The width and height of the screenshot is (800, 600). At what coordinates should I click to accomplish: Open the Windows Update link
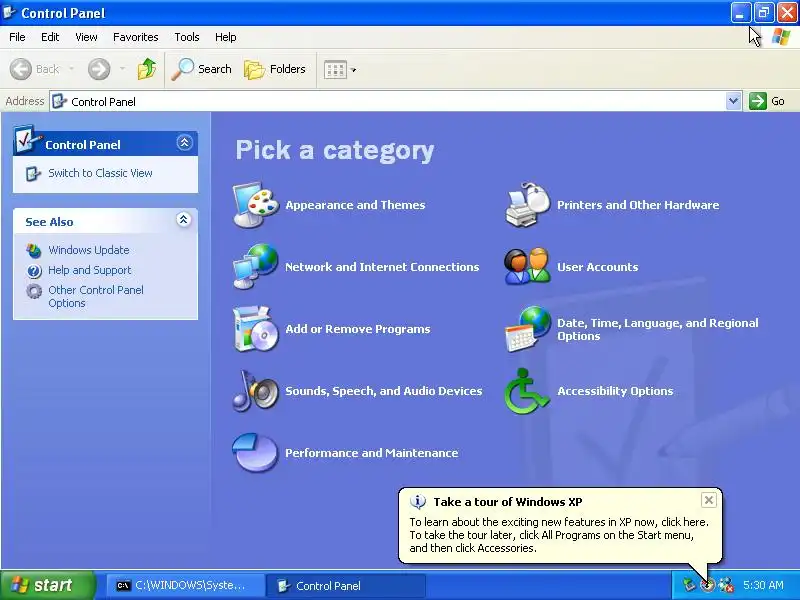pyautogui.click(x=89, y=250)
